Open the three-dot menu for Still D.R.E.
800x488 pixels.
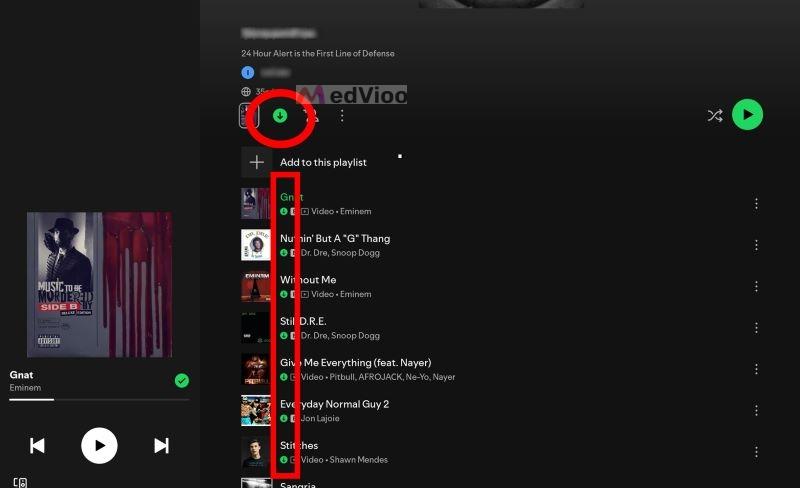[756, 328]
